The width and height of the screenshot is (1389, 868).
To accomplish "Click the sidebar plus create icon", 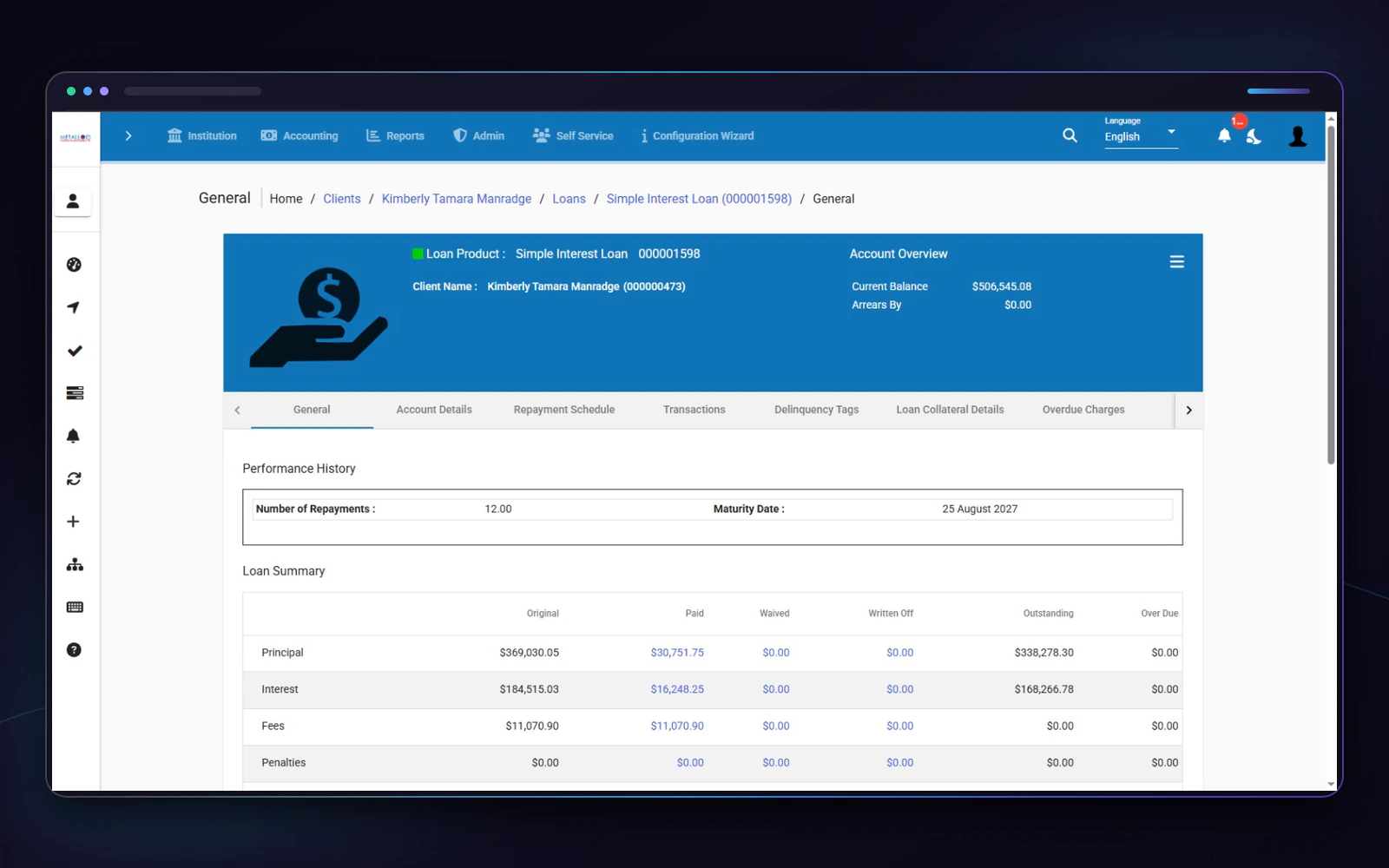I will coord(73,522).
